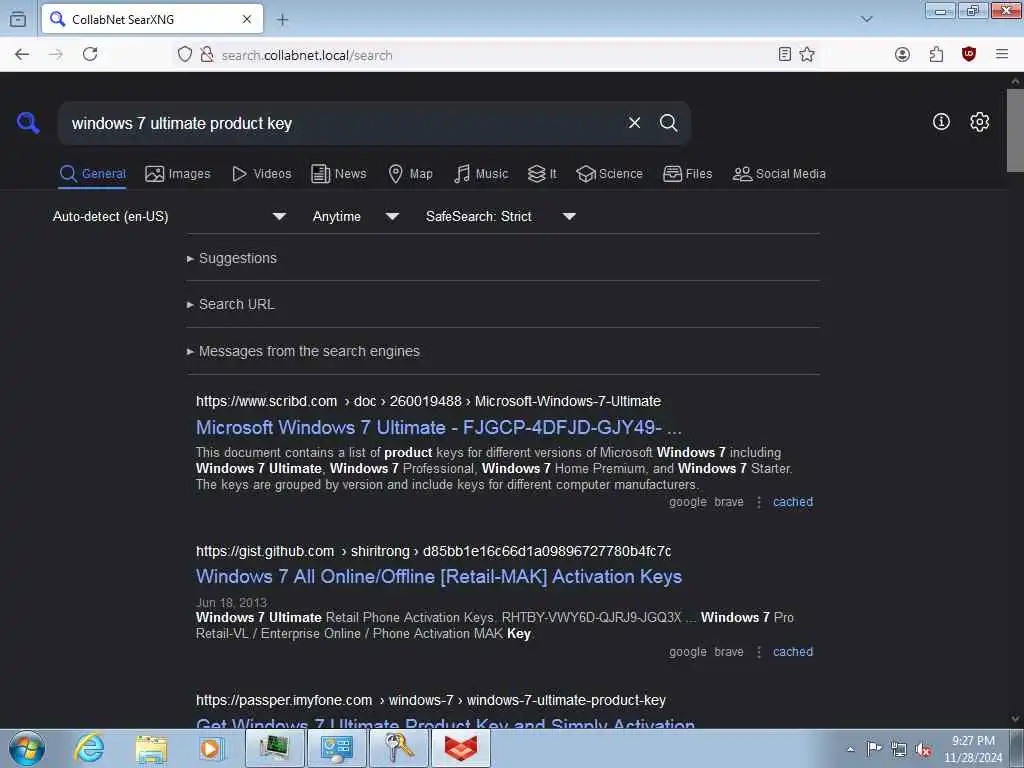Click the insecure connection padlock icon
Image resolution: width=1024 pixels, height=768 pixels.
(x=206, y=55)
